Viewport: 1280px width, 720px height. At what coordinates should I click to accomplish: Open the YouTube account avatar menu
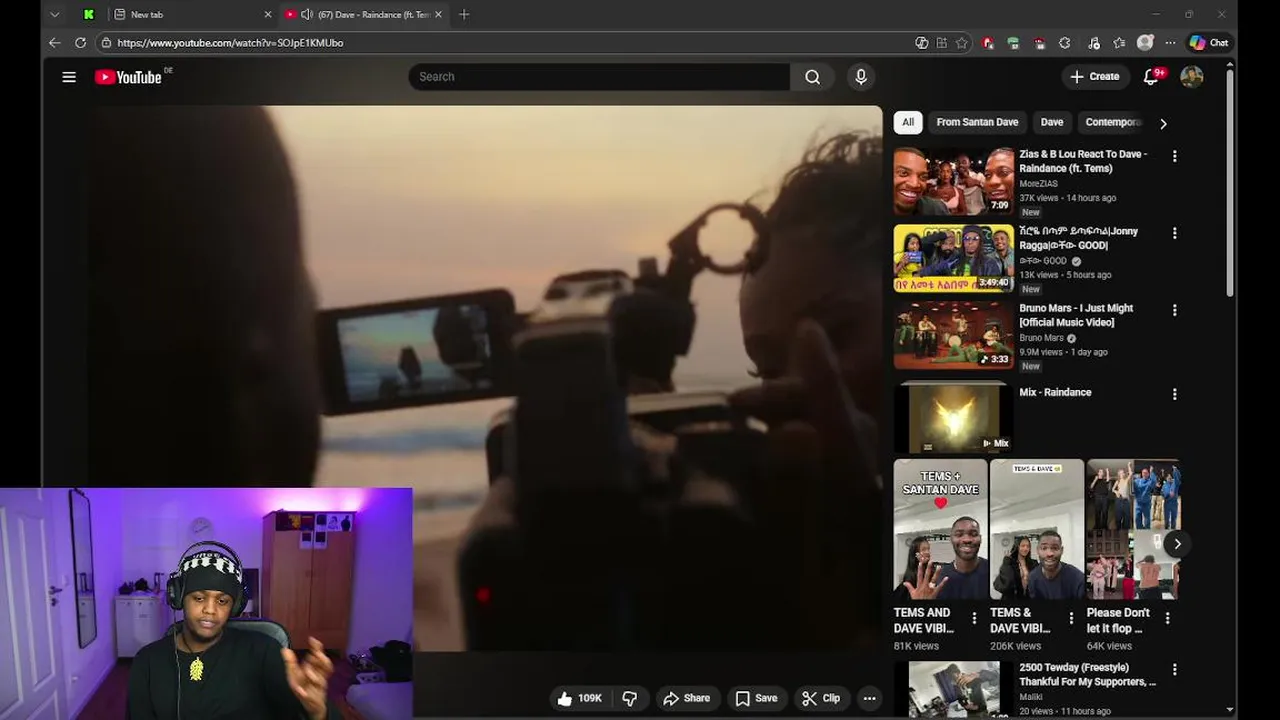(1191, 77)
